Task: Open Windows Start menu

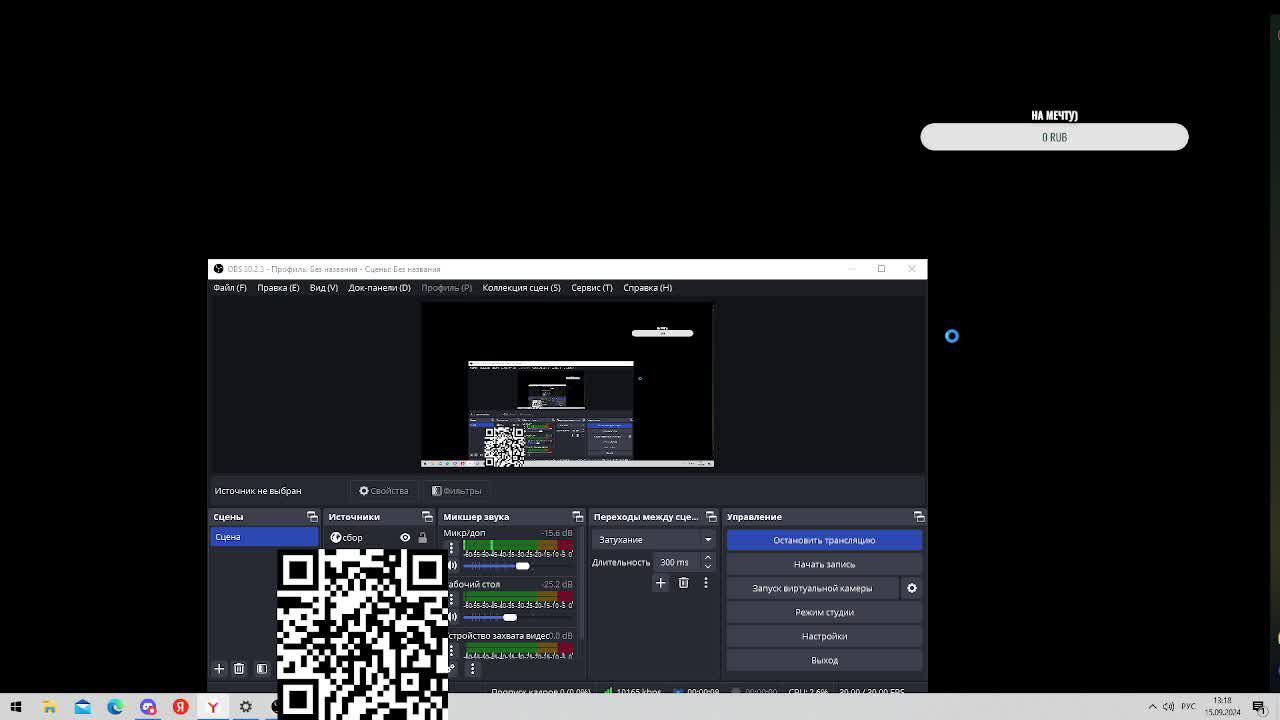Action: [x=16, y=707]
